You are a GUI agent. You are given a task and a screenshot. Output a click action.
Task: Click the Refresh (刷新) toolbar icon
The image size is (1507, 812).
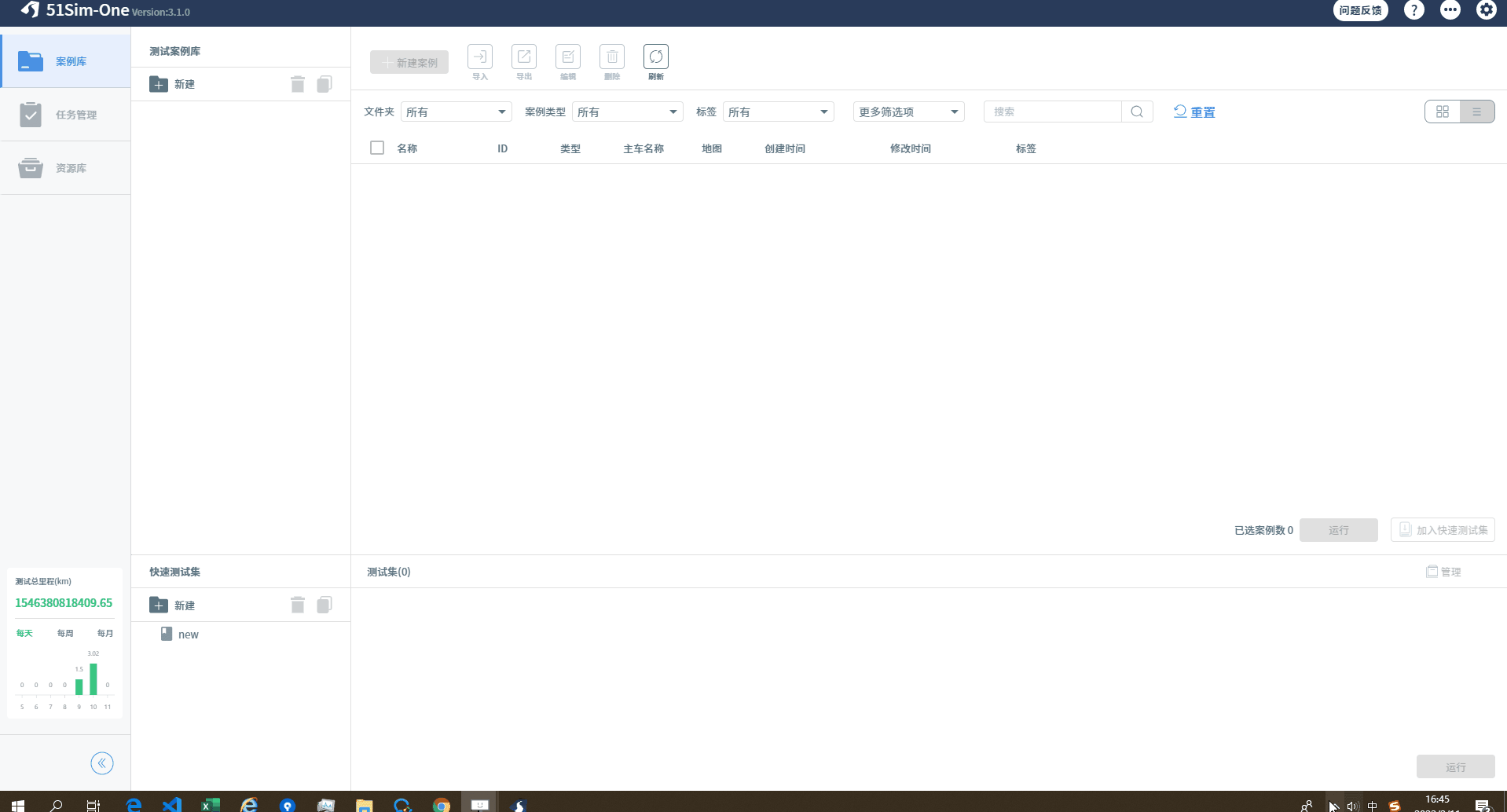655,57
